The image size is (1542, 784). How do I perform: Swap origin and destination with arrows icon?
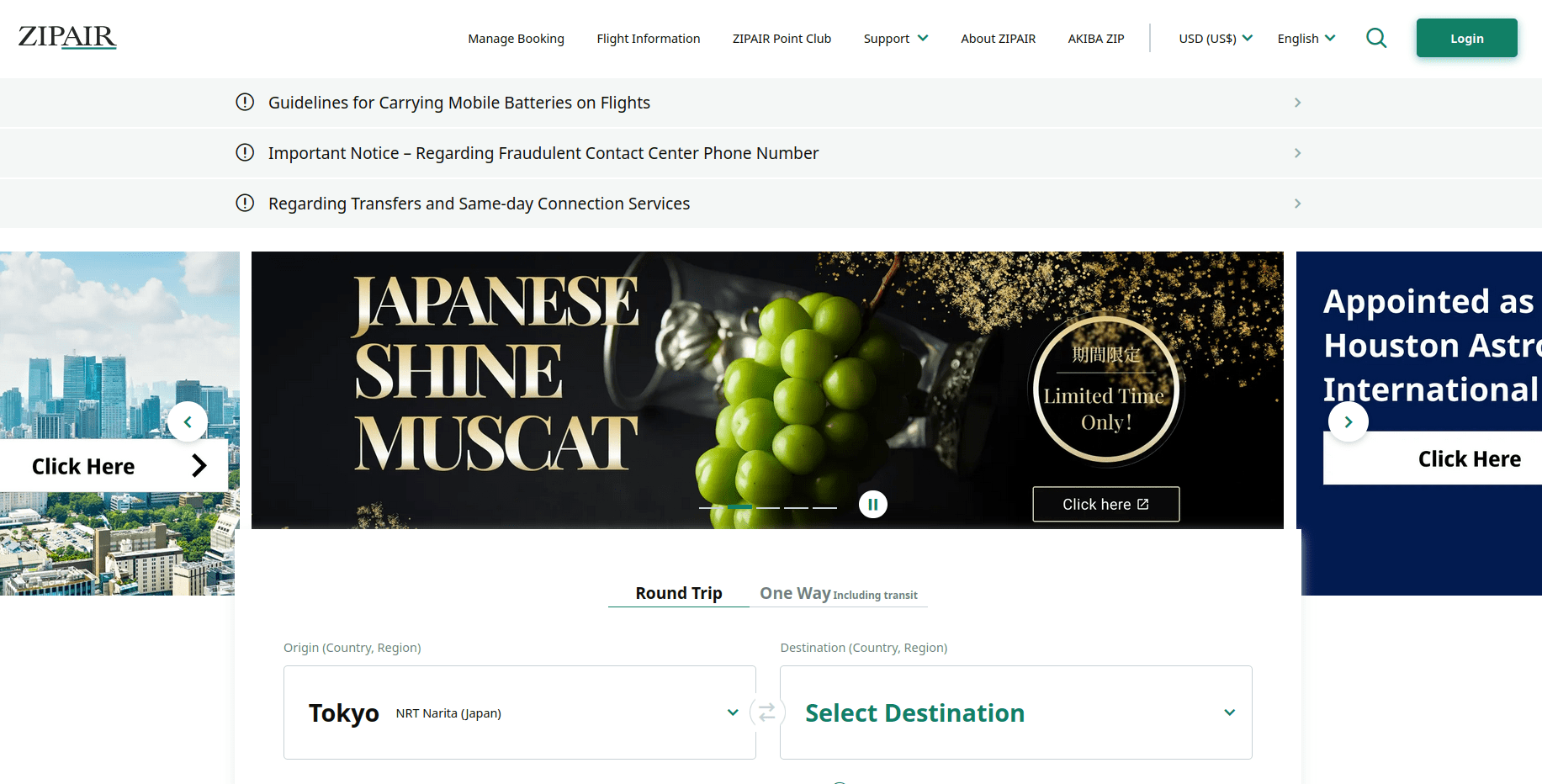click(x=767, y=712)
